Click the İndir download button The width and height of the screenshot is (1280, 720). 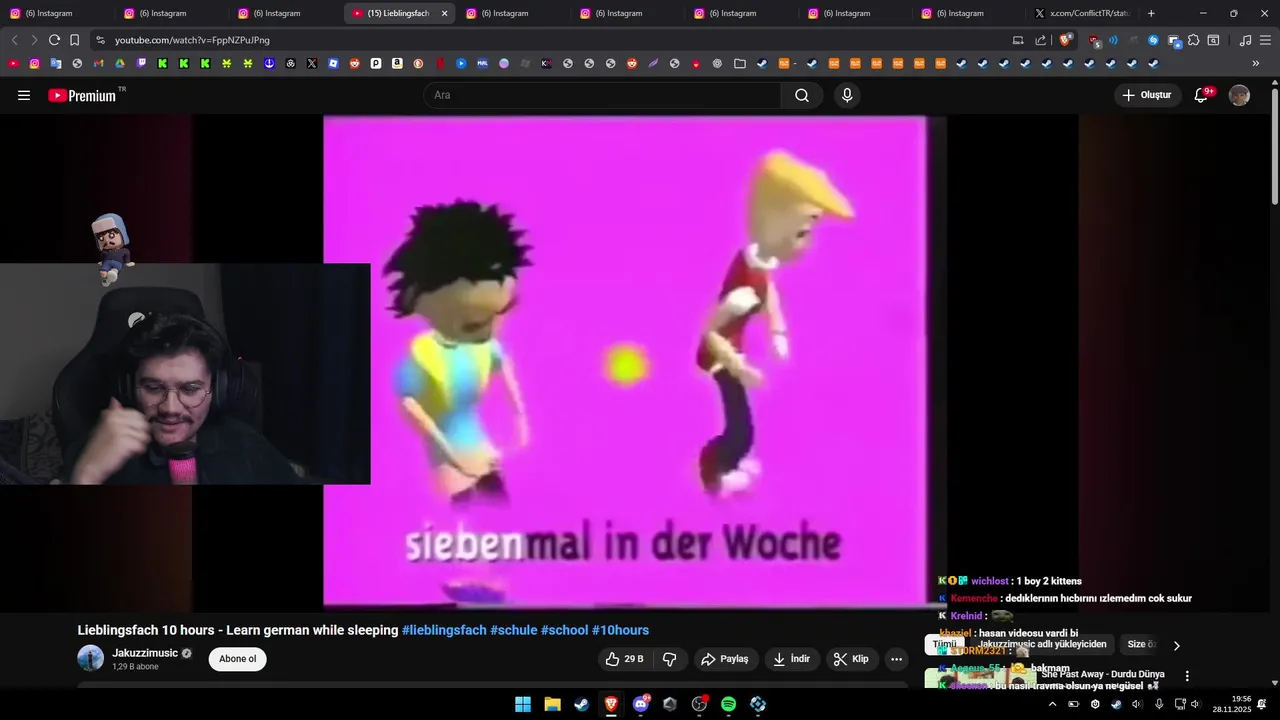pyautogui.click(x=792, y=659)
